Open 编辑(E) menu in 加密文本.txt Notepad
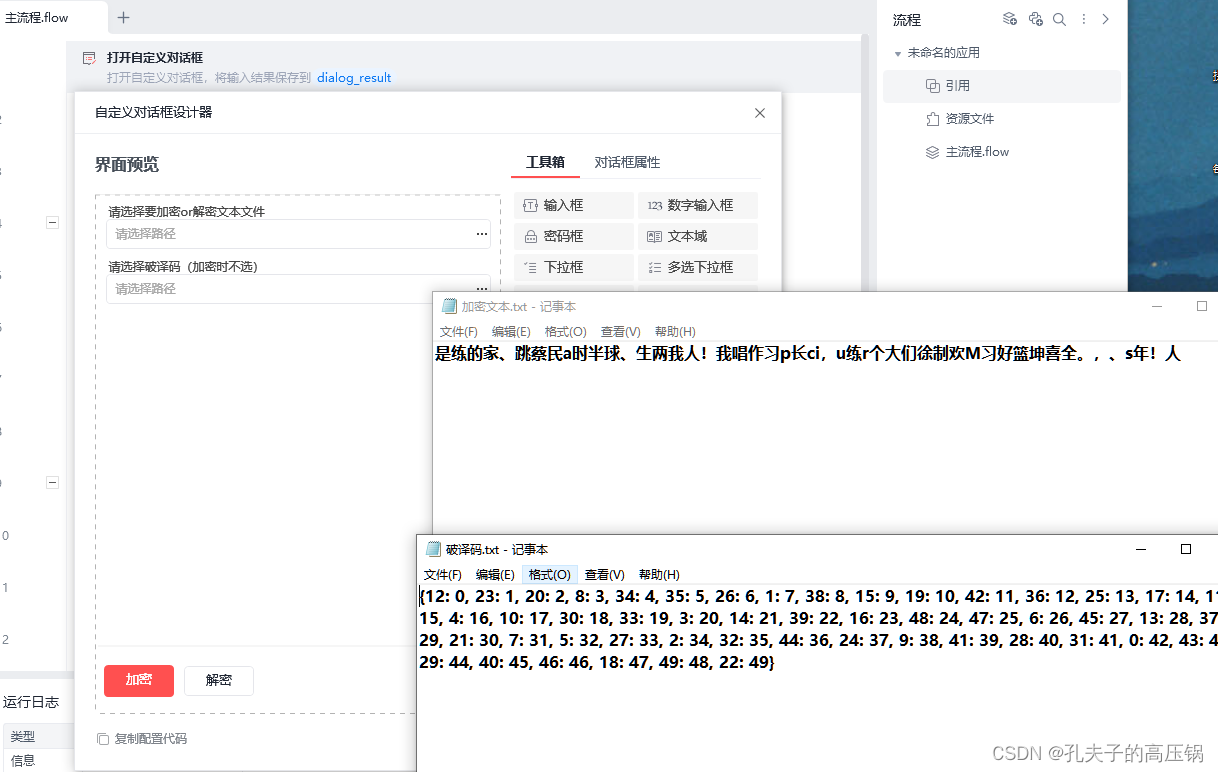 pyautogui.click(x=511, y=331)
